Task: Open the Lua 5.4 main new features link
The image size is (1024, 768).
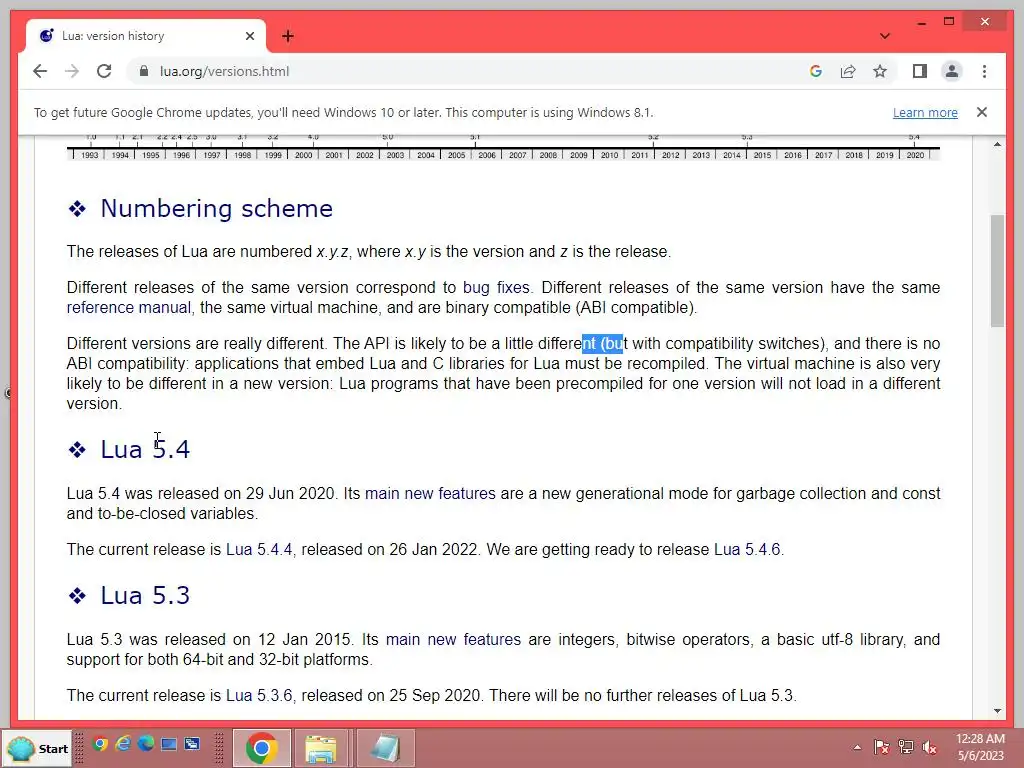Action: tap(430, 494)
